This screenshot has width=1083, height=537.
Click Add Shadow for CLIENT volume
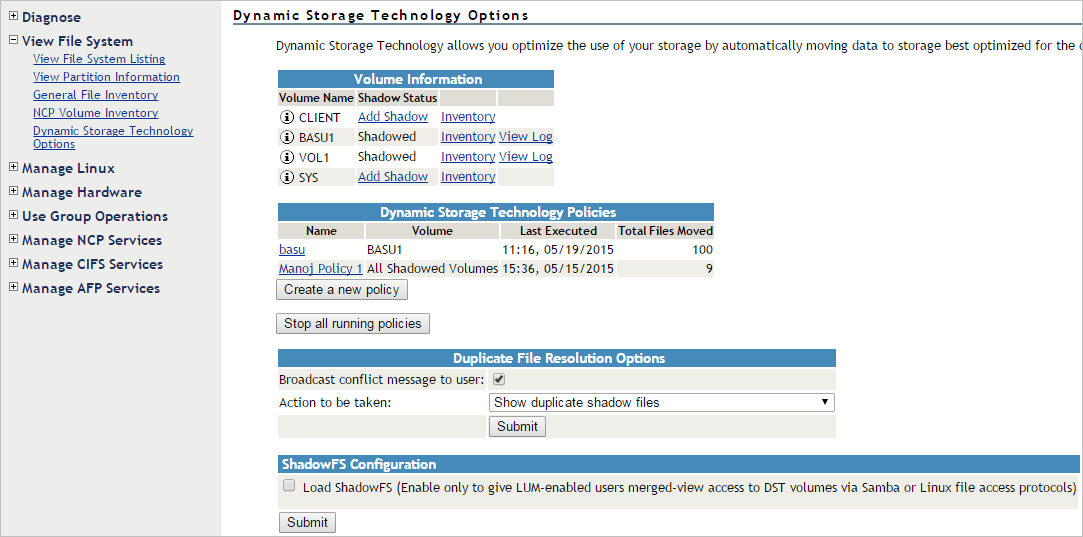393,117
